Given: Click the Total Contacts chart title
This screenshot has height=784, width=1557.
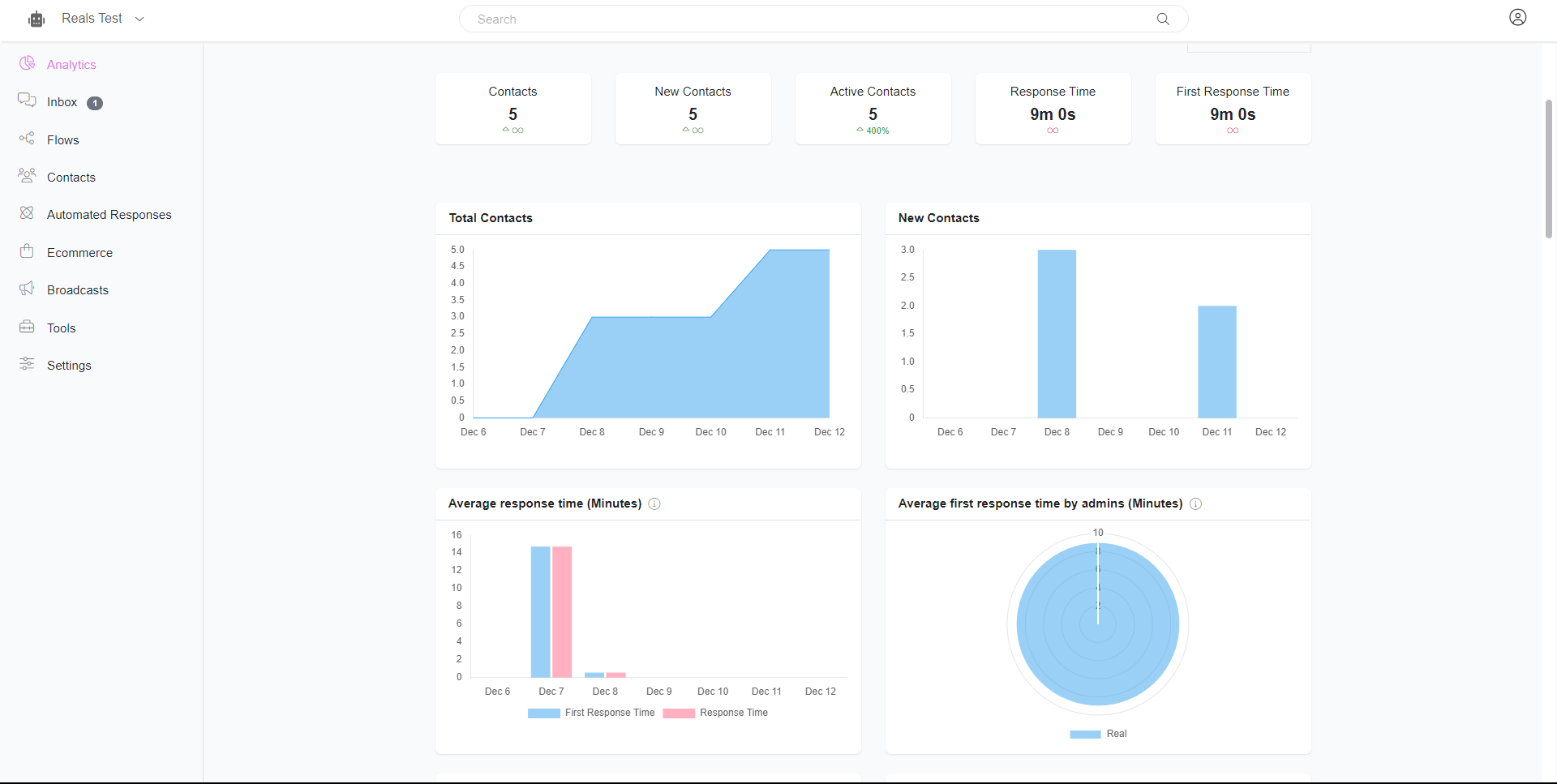Looking at the screenshot, I should (491, 218).
